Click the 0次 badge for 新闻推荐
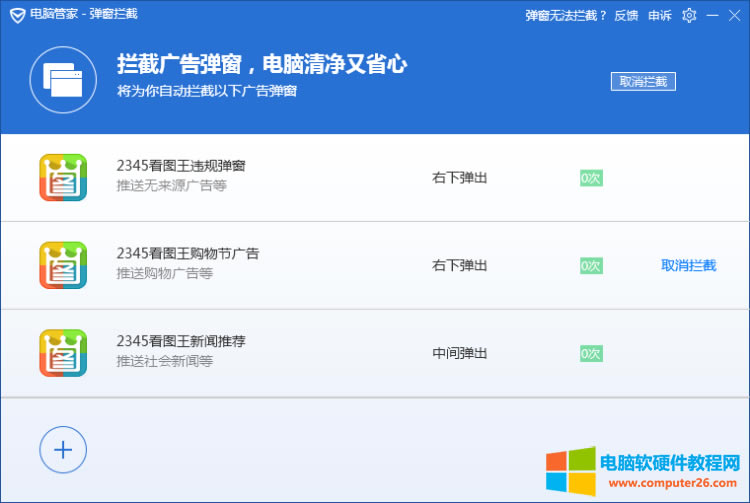 point(591,354)
